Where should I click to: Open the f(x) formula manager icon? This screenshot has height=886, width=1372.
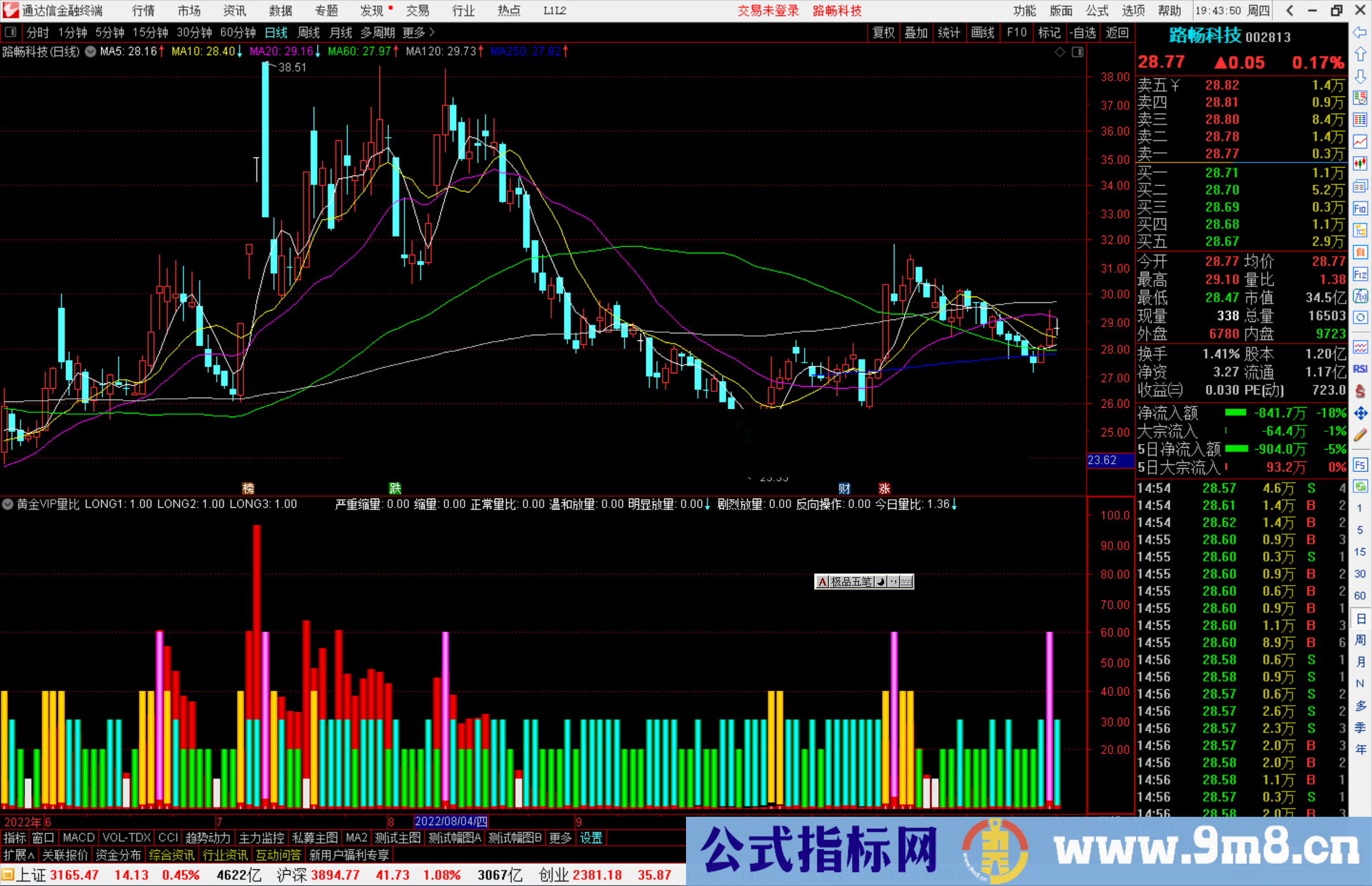[x=1360, y=296]
